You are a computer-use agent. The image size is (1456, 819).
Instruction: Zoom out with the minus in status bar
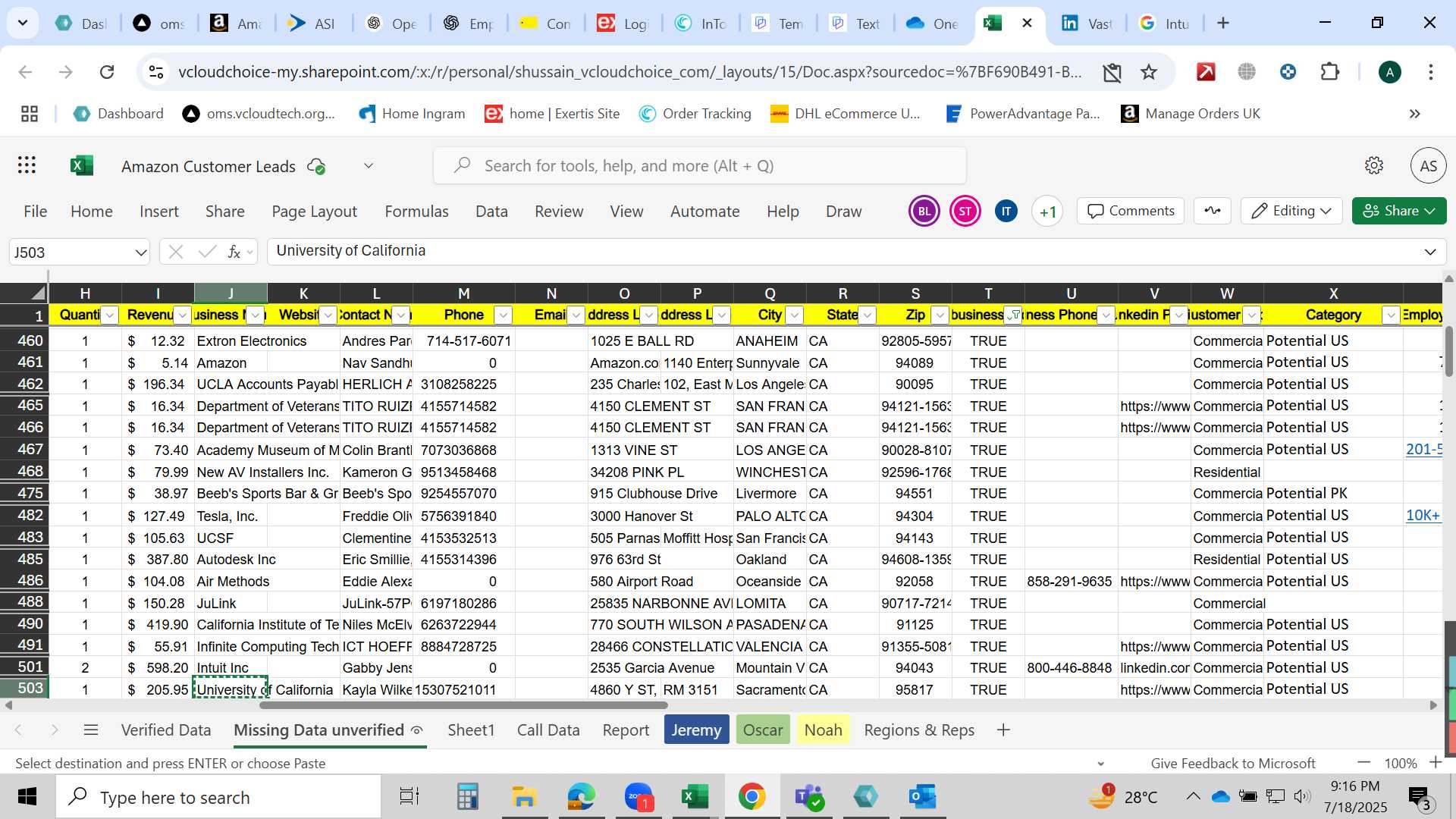[1364, 763]
